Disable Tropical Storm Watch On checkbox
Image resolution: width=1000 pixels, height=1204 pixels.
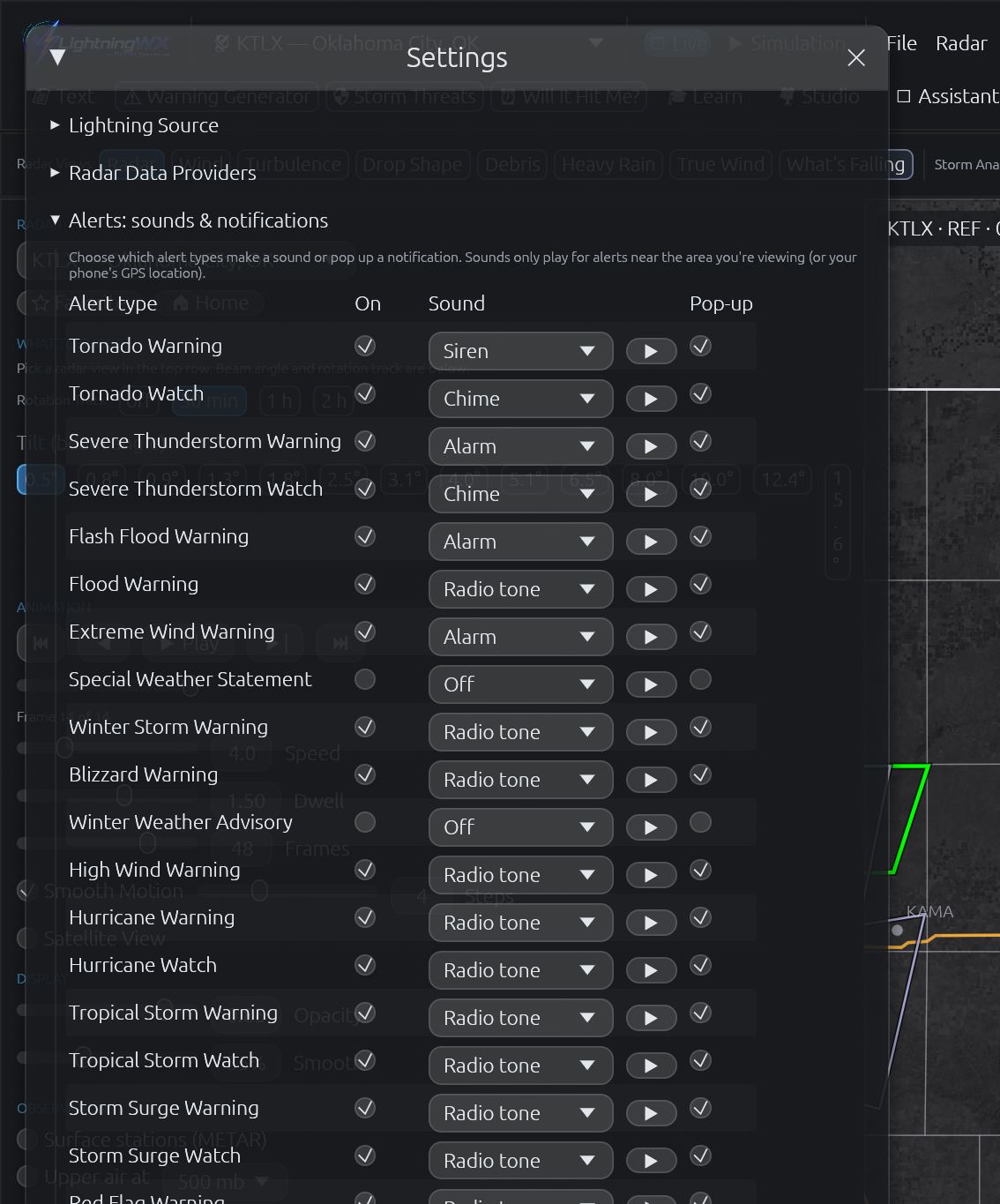[x=365, y=1060]
